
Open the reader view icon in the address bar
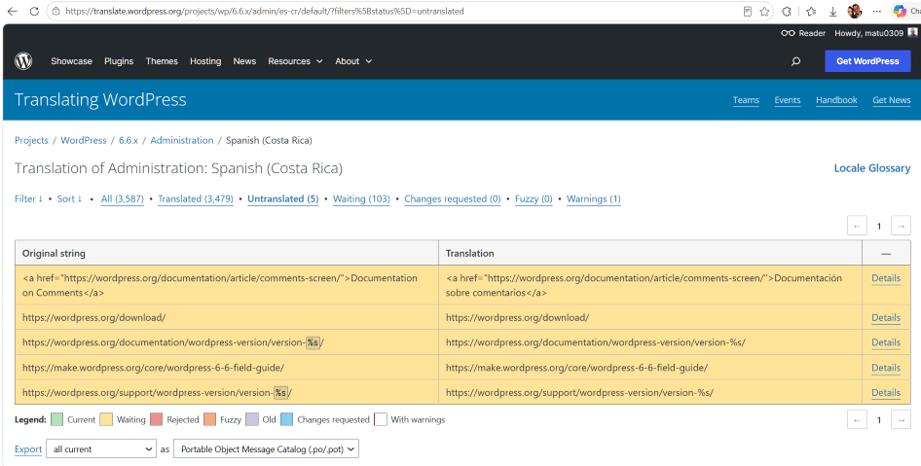pyautogui.click(x=747, y=11)
